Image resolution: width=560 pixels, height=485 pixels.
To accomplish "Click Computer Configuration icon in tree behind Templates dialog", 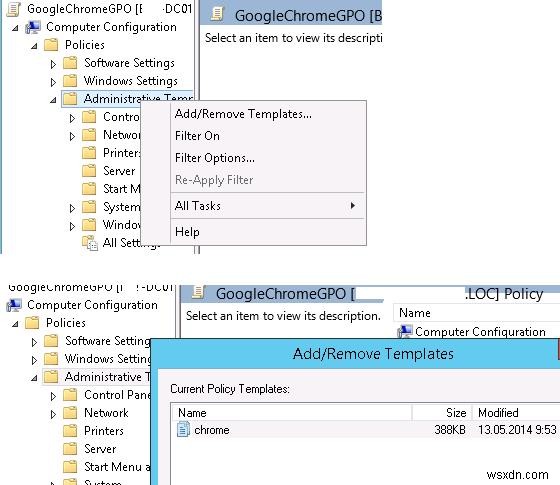I will 14,305.
